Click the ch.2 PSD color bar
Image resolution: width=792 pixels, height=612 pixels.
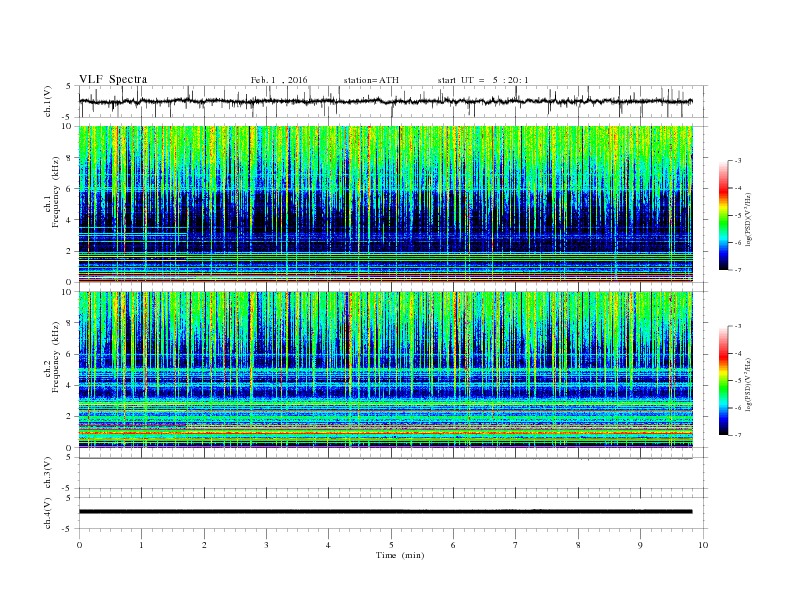pos(724,381)
